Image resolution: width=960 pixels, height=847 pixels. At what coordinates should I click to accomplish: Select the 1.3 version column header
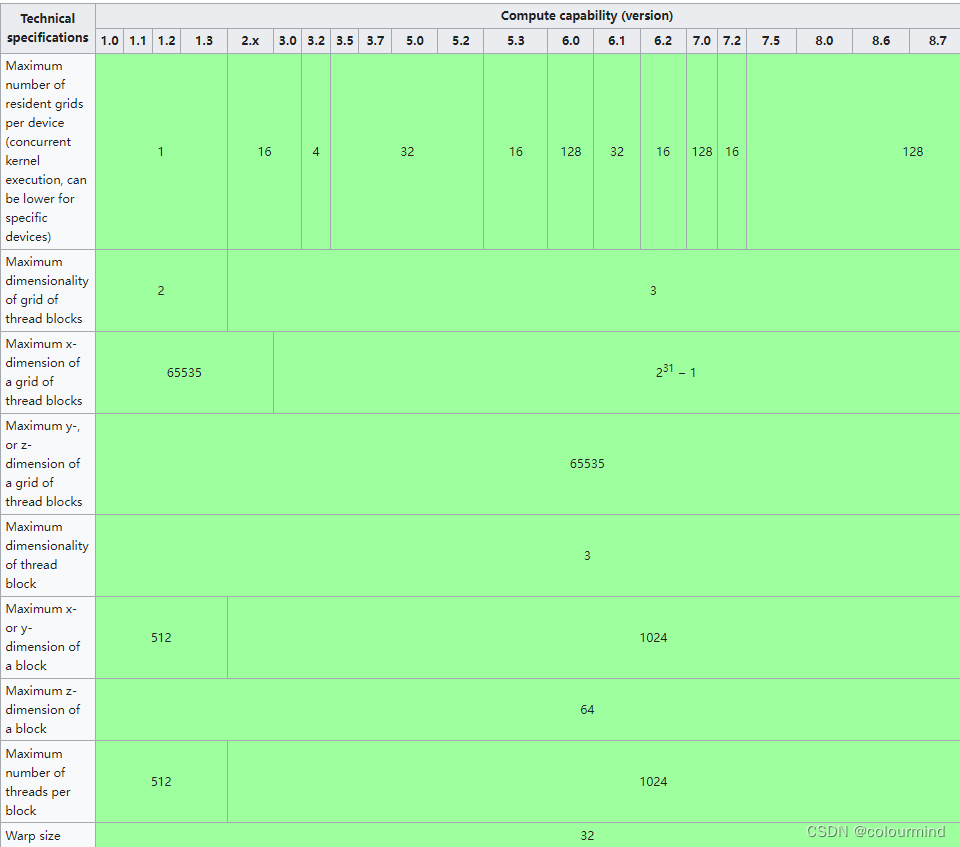204,41
